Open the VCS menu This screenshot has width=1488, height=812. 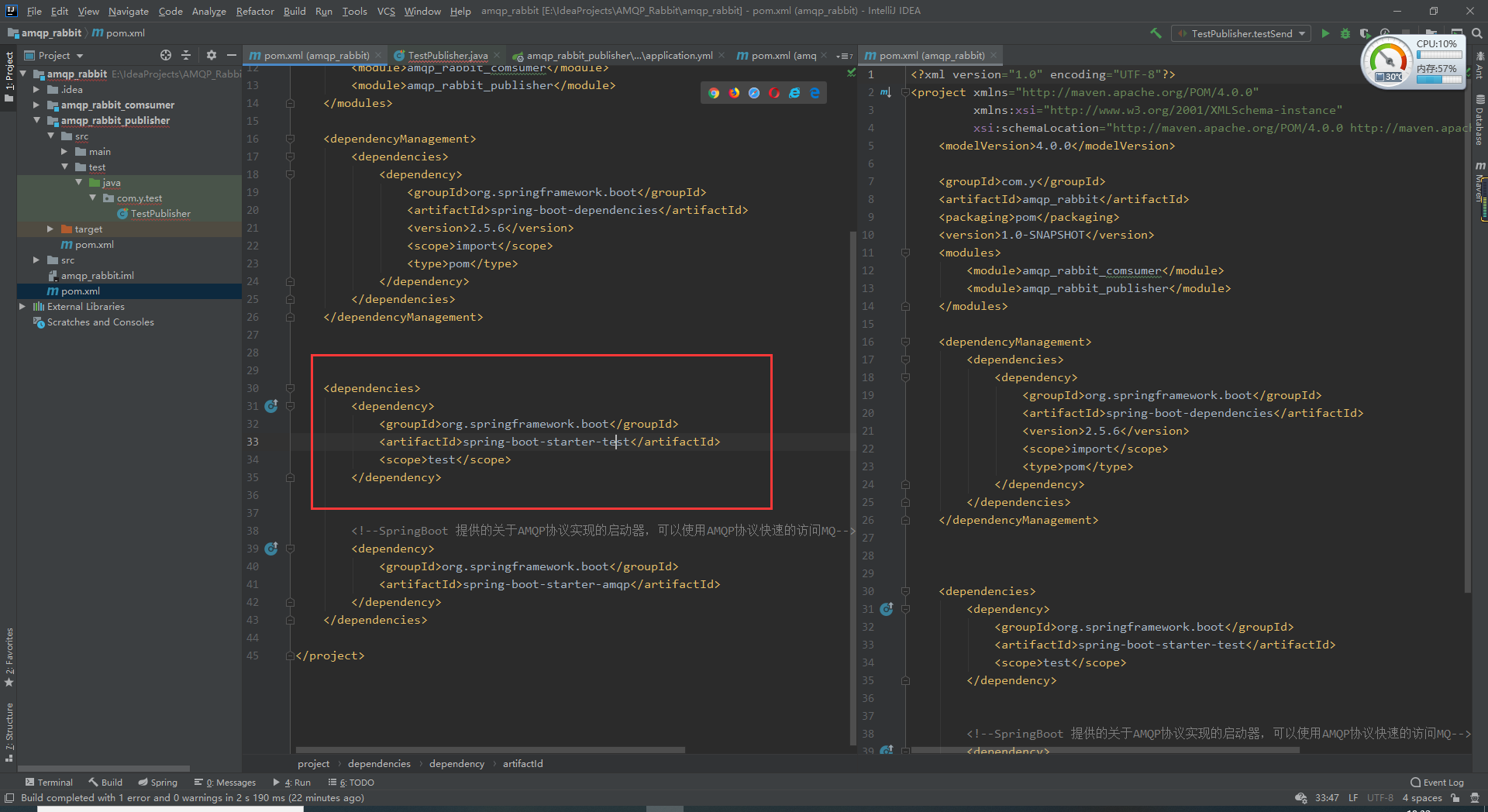pyautogui.click(x=386, y=11)
